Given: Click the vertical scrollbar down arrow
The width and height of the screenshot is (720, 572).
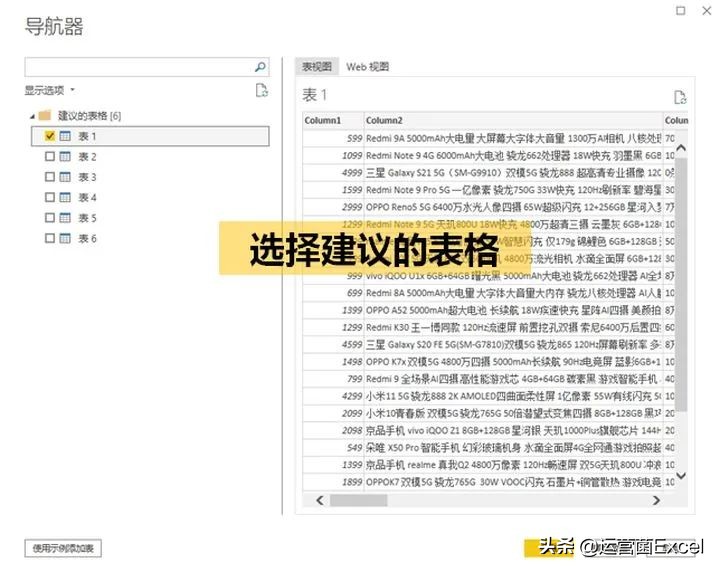Looking at the screenshot, I should point(681,476).
